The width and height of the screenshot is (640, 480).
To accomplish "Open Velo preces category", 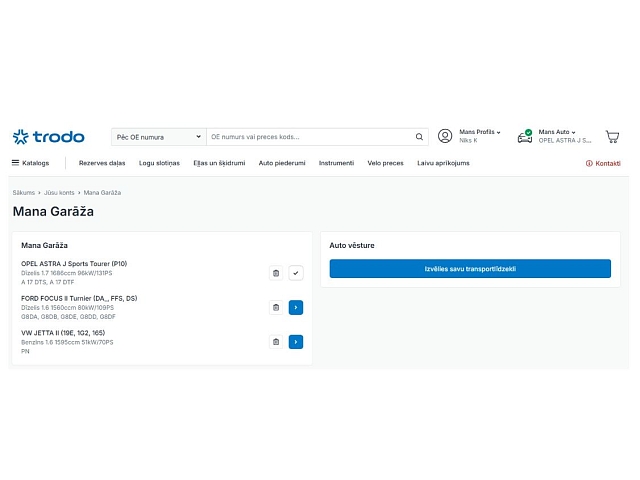I will tap(385, 163).
